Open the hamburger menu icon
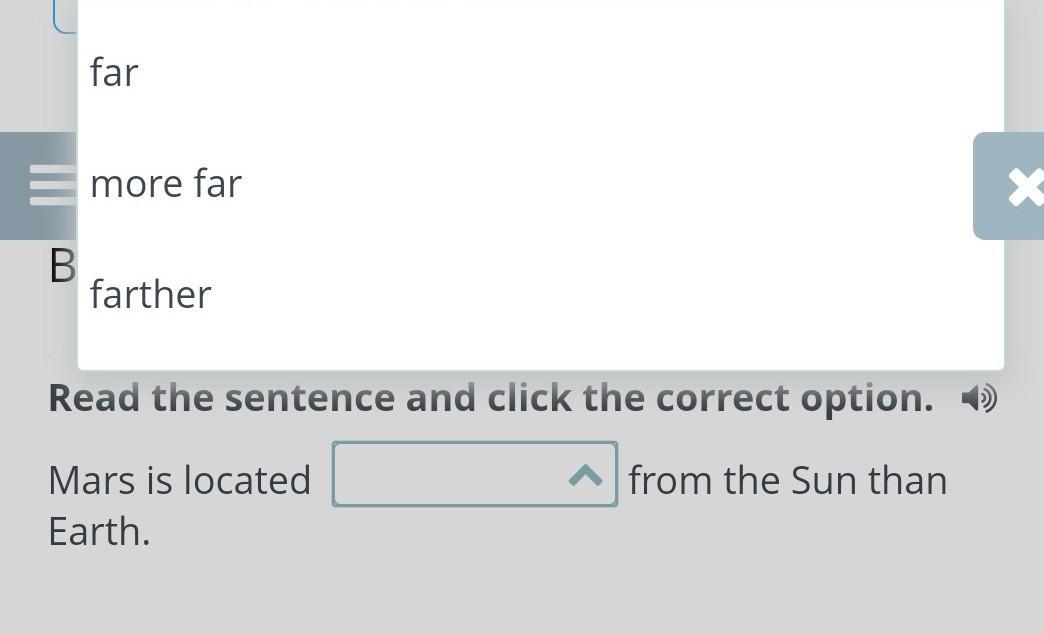The image size is (1044, 634). click(x=53, y=185)
